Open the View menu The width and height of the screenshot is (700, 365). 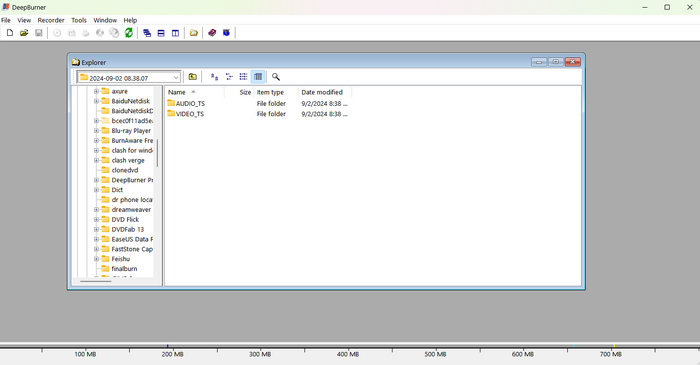pos(24,20)
